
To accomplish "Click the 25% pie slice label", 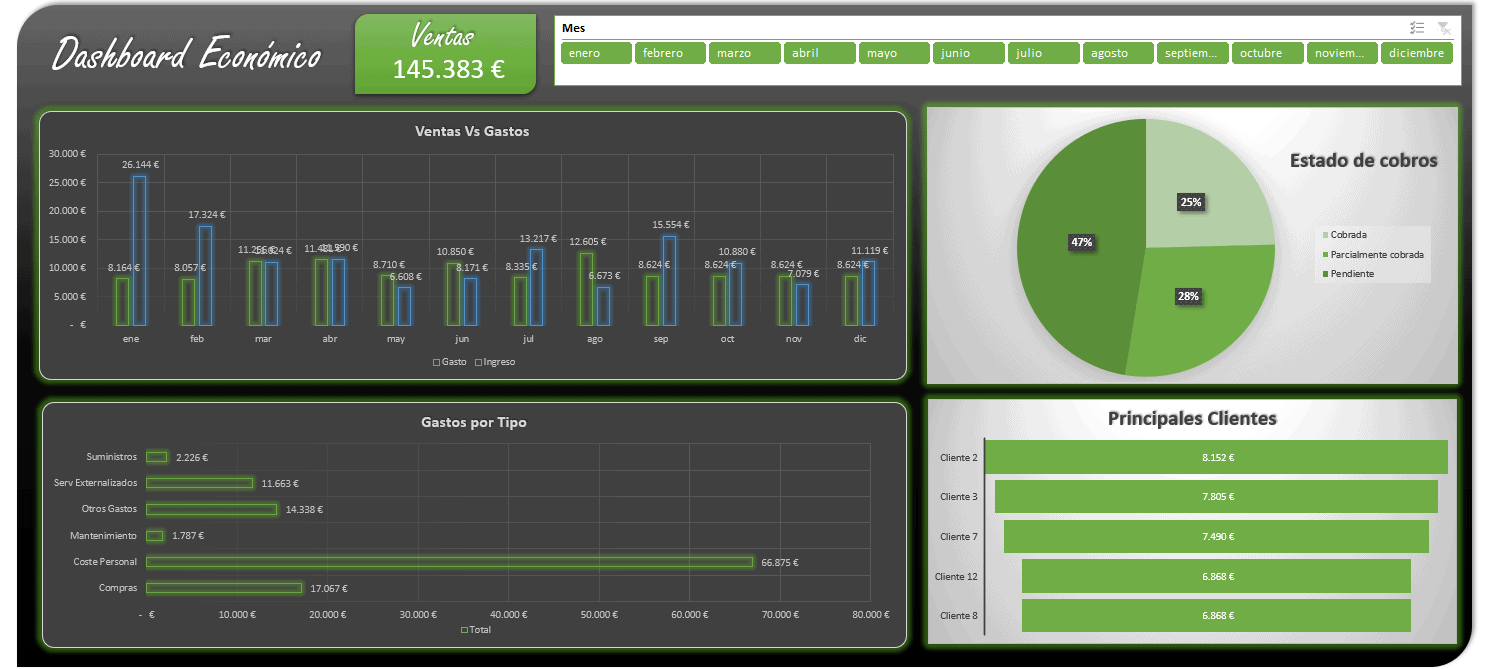I will pos(1191,202).
